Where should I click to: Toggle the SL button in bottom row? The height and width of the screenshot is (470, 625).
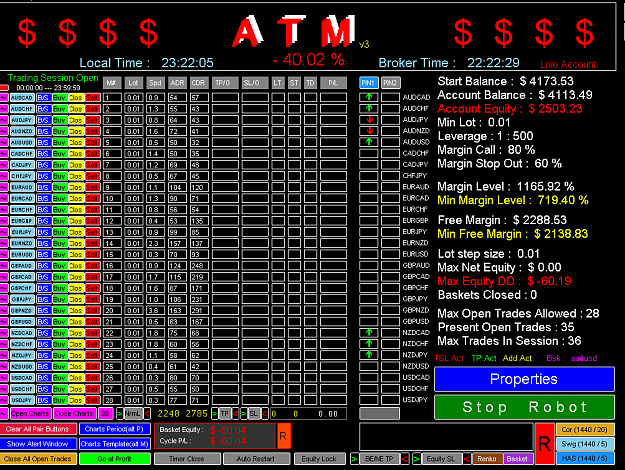(x=254, y=414)
